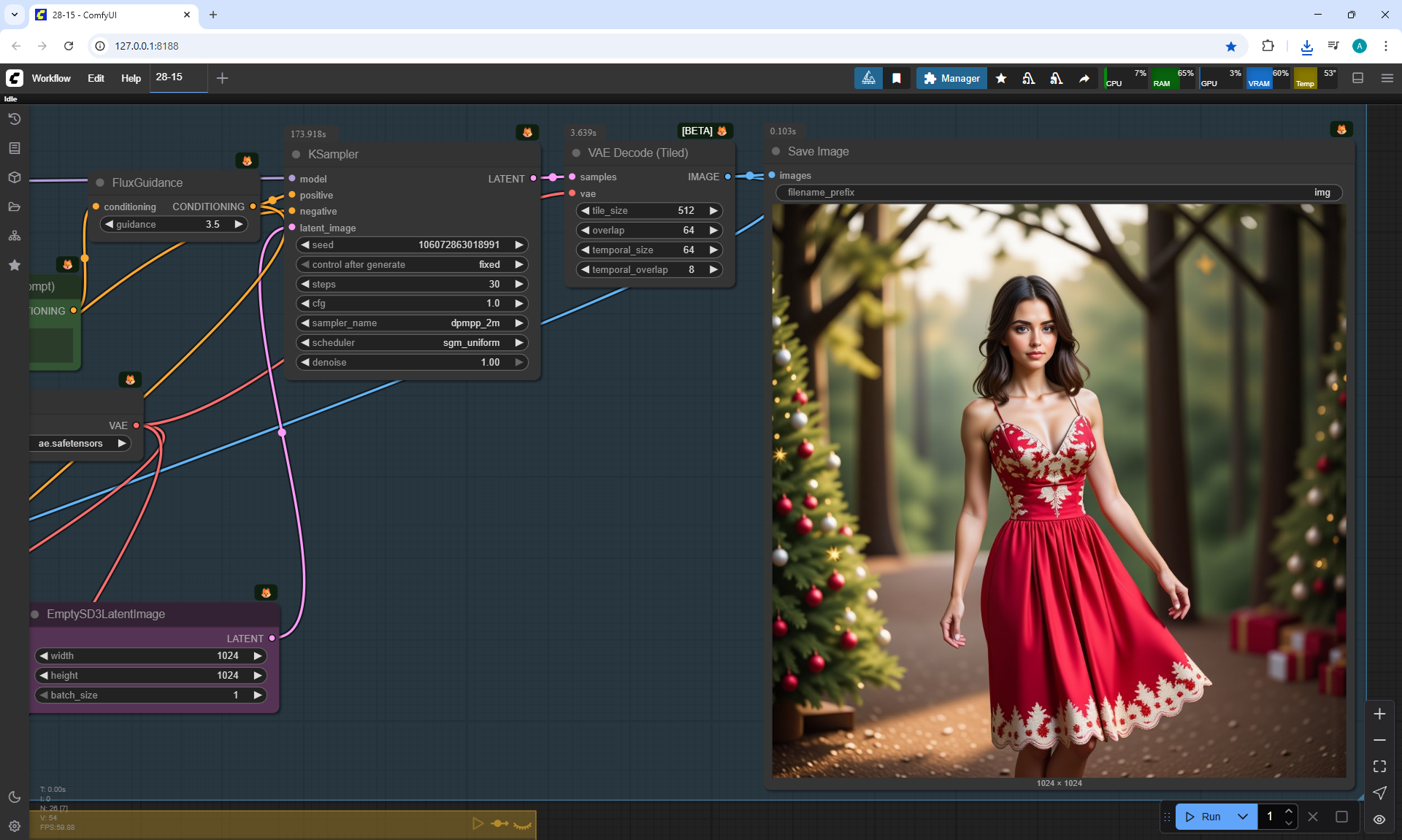Open settings gear in sidebar
The image size is (1402, 840).
click(x=14, y=826)
